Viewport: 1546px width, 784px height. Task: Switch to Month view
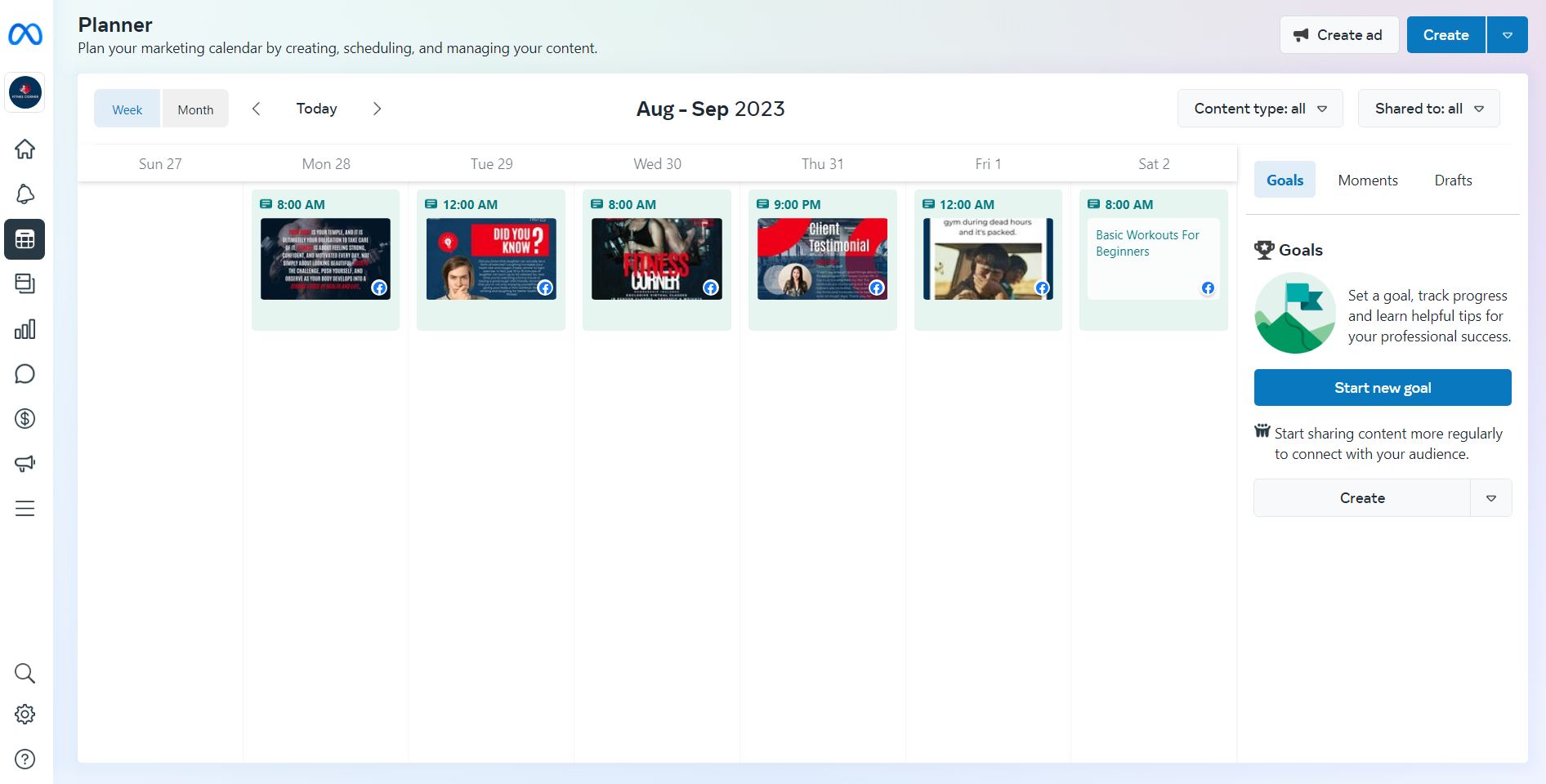click(x=195, y=109)
